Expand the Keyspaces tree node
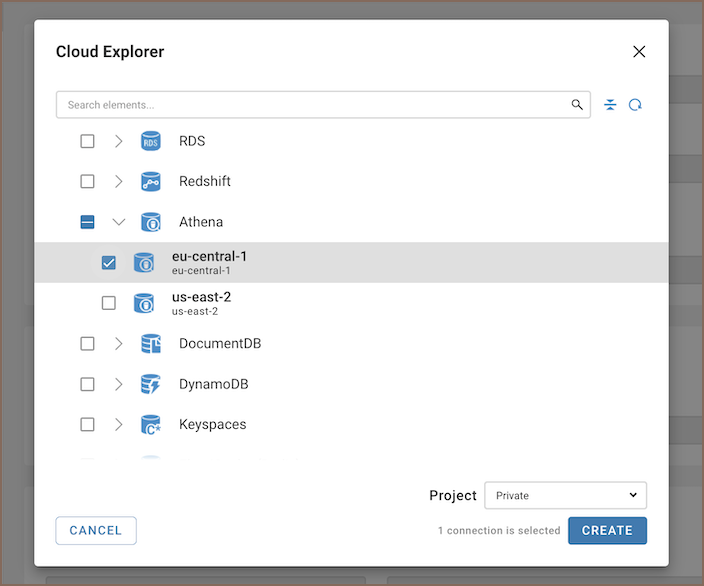Image resolution: width=704 pixels, height=586 pixels. (x=119, y=425)
